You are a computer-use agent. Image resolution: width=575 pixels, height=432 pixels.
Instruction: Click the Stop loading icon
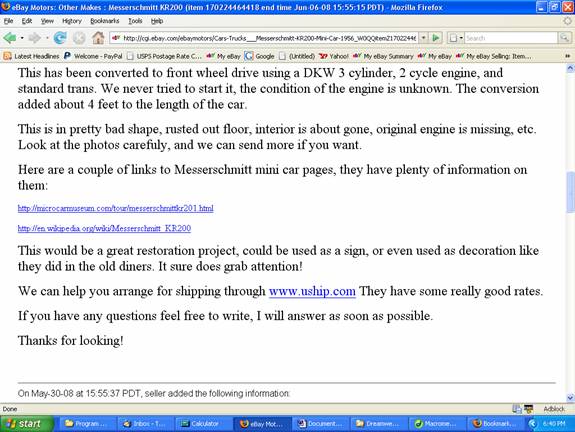[x=79, y=38]
